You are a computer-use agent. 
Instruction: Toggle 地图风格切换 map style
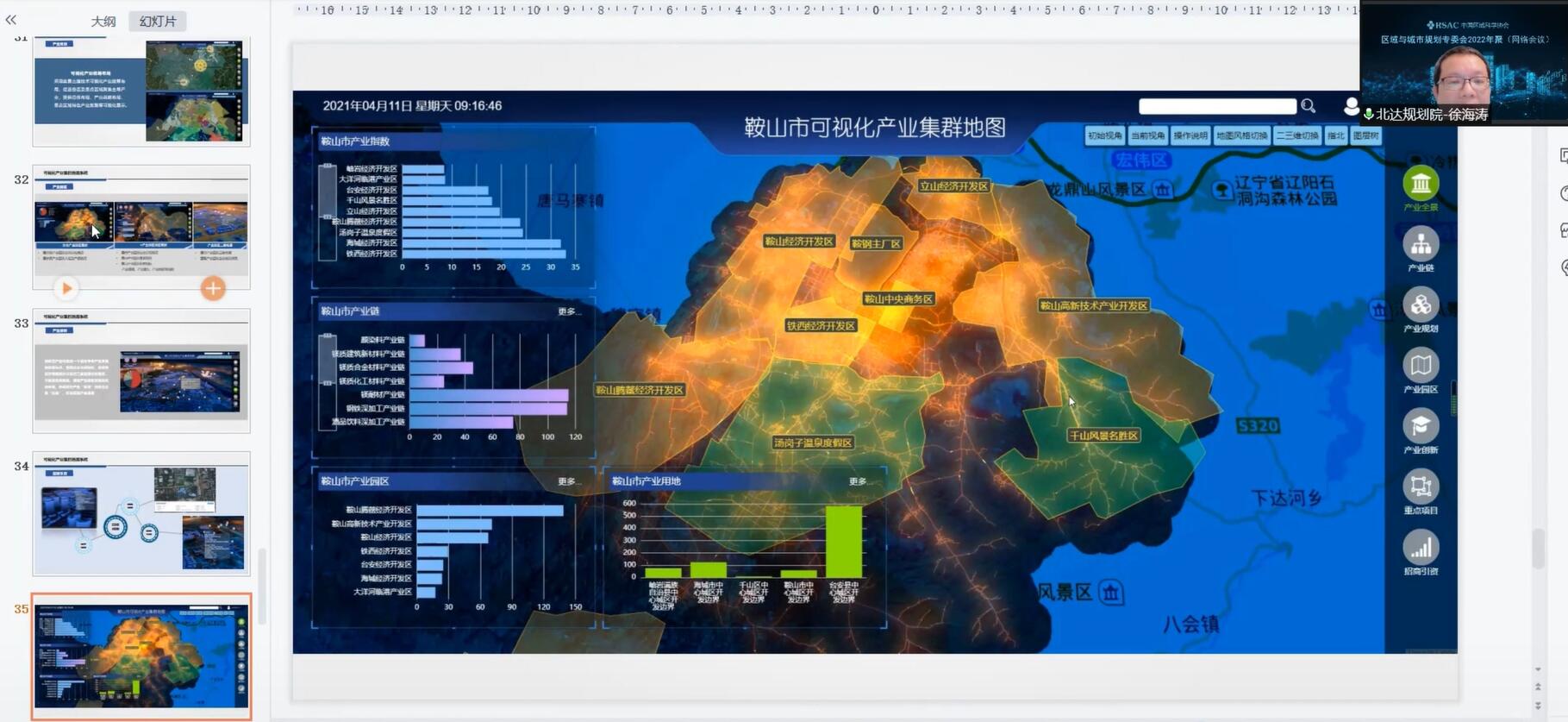click(1242, 135)
